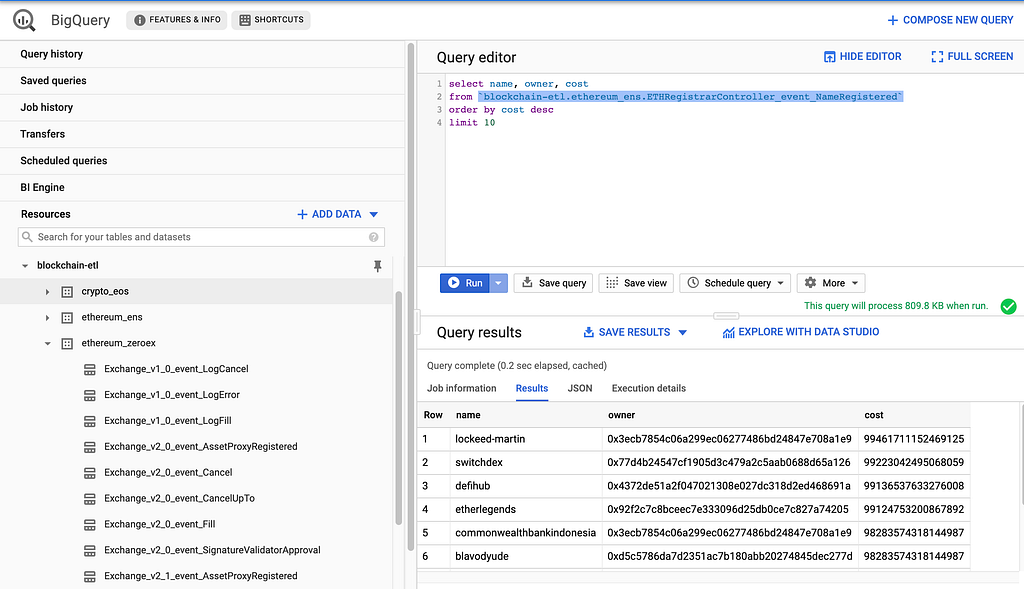The image size is (1024, 589).
Task: Click the search help question mark icon
Action: pos(374,237)
